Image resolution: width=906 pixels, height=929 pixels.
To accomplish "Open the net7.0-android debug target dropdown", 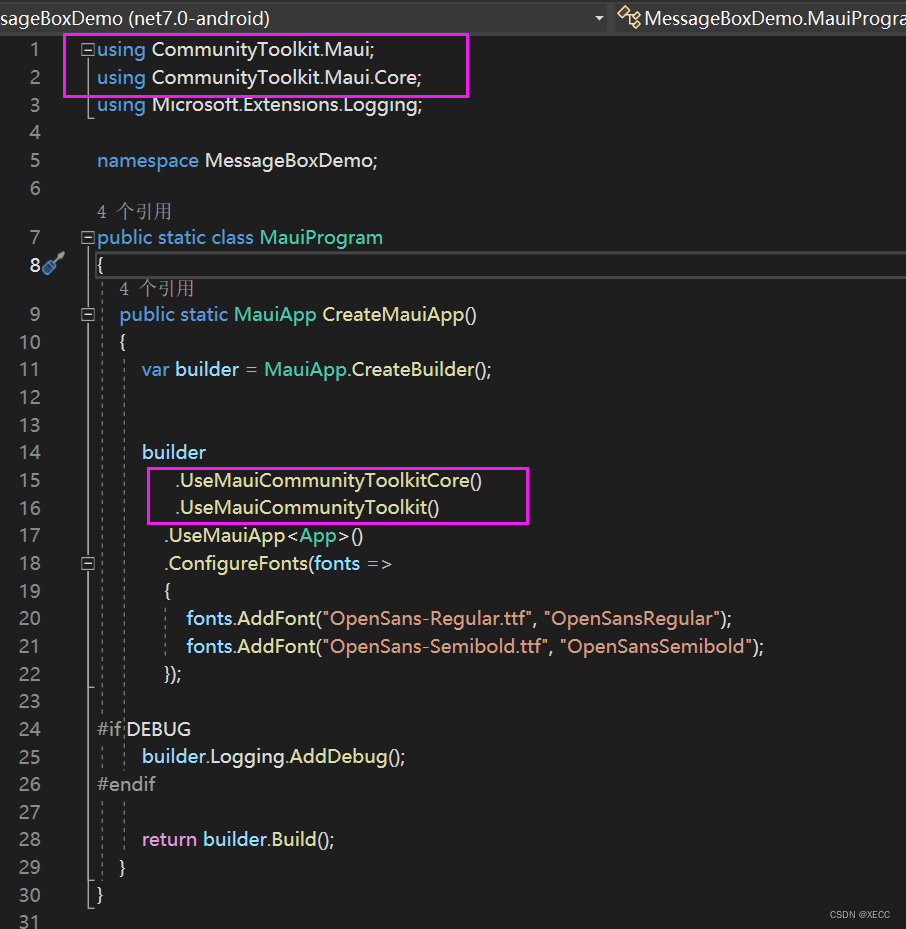I will point(598,17).
